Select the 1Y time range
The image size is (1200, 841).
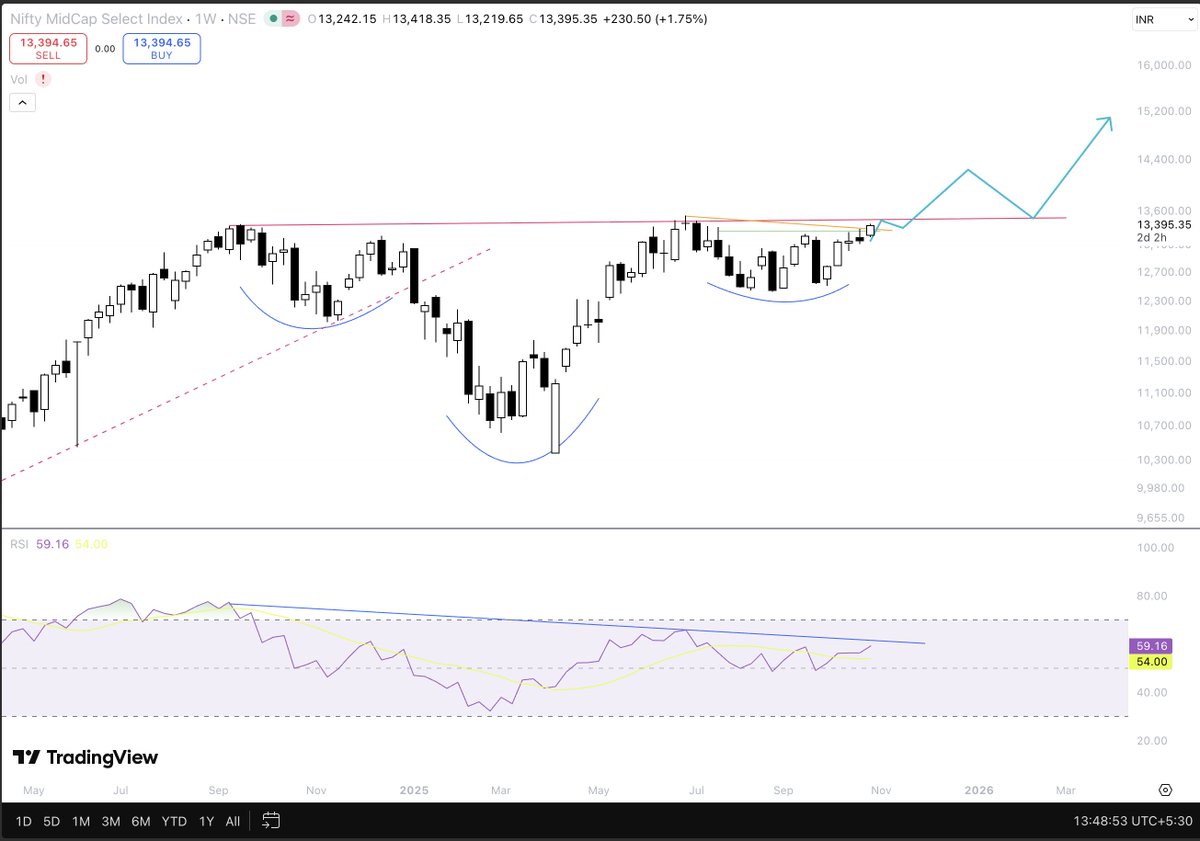(x=206, y=821)
